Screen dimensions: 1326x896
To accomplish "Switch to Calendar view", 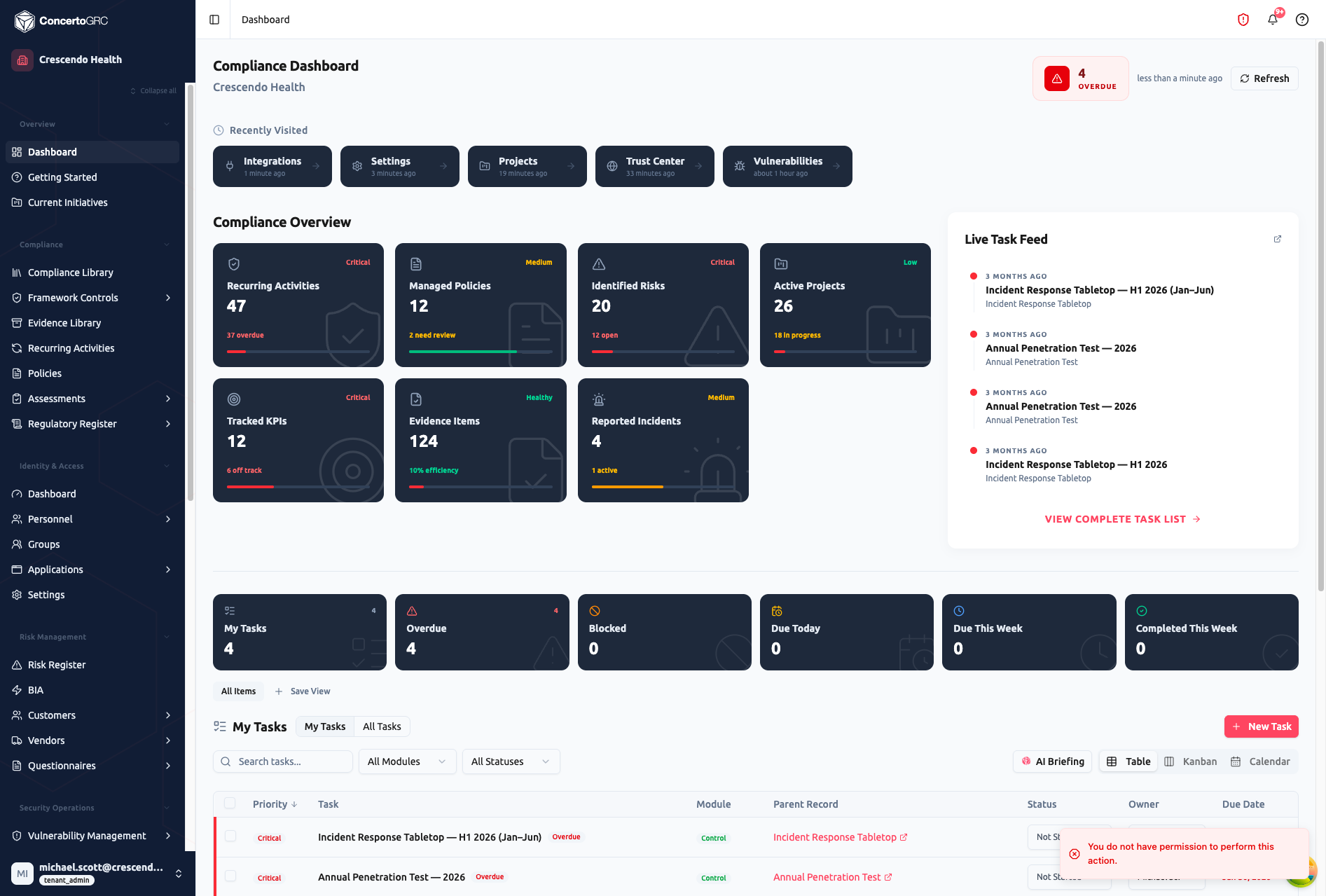I will point(1260,761).
